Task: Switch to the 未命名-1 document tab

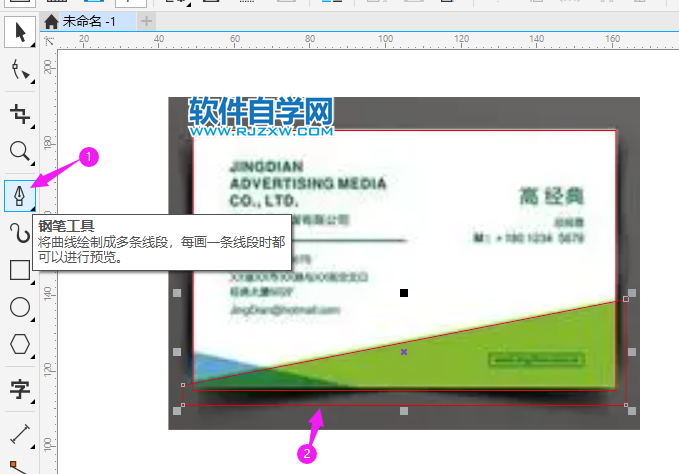Action: [89, 21]
